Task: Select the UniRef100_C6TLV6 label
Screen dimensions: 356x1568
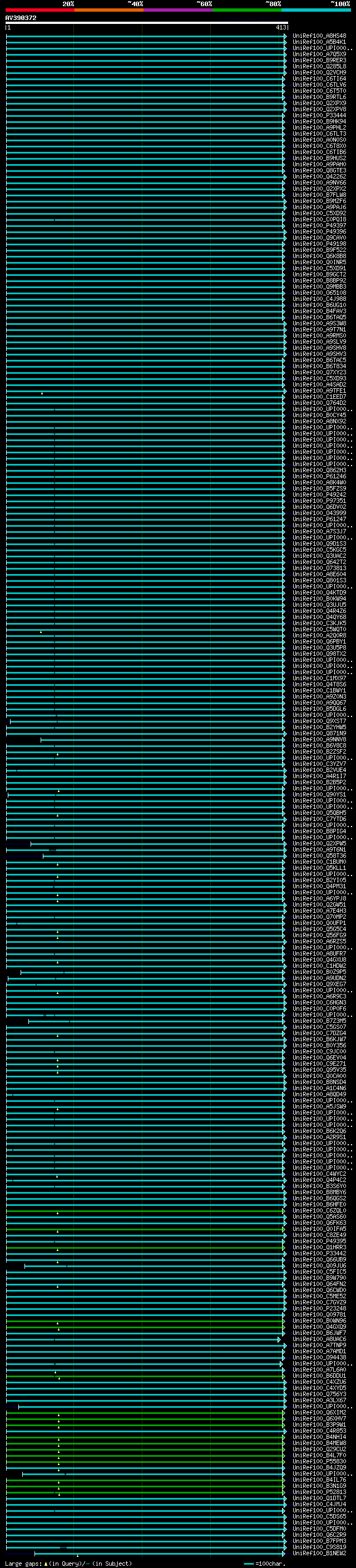Action: [319, 85]
